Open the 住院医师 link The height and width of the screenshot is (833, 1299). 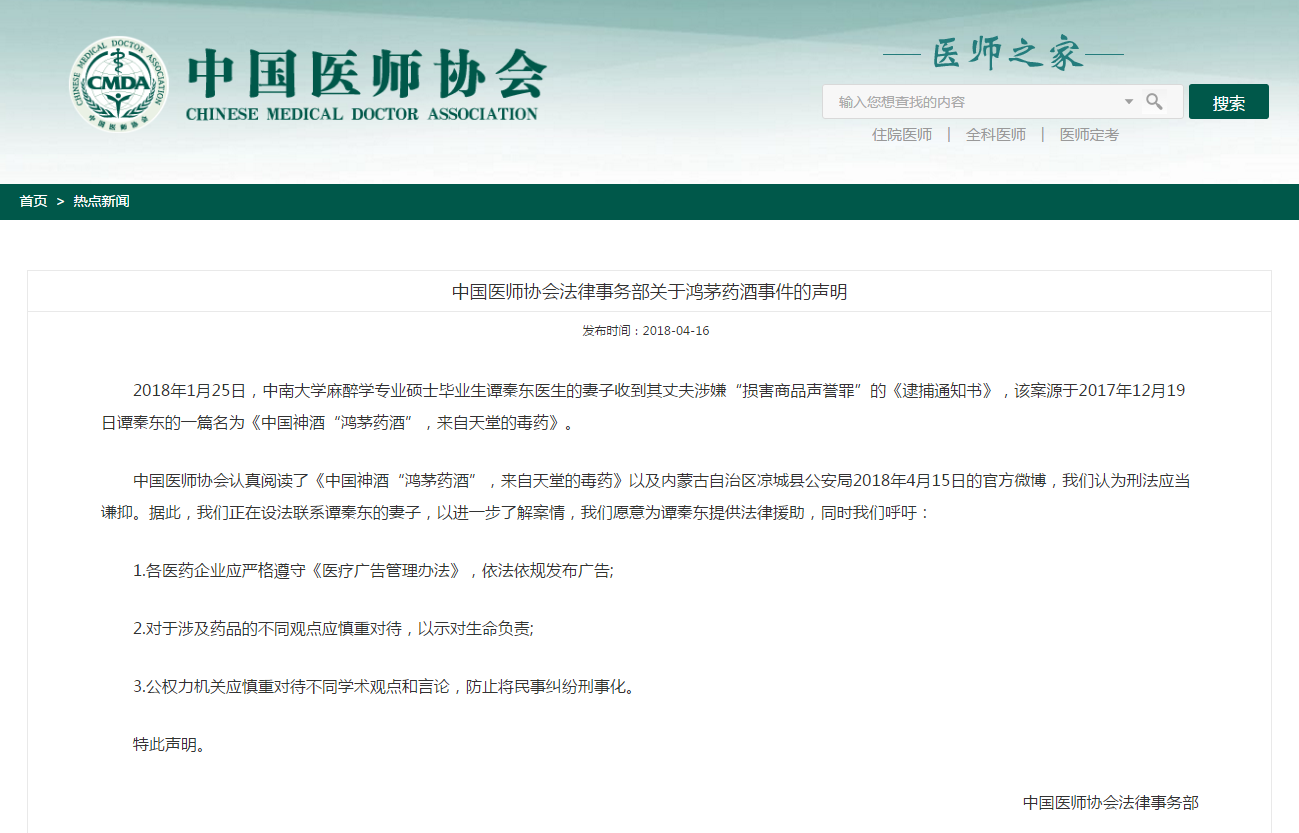pyautogui.click(x=902, y=134)
